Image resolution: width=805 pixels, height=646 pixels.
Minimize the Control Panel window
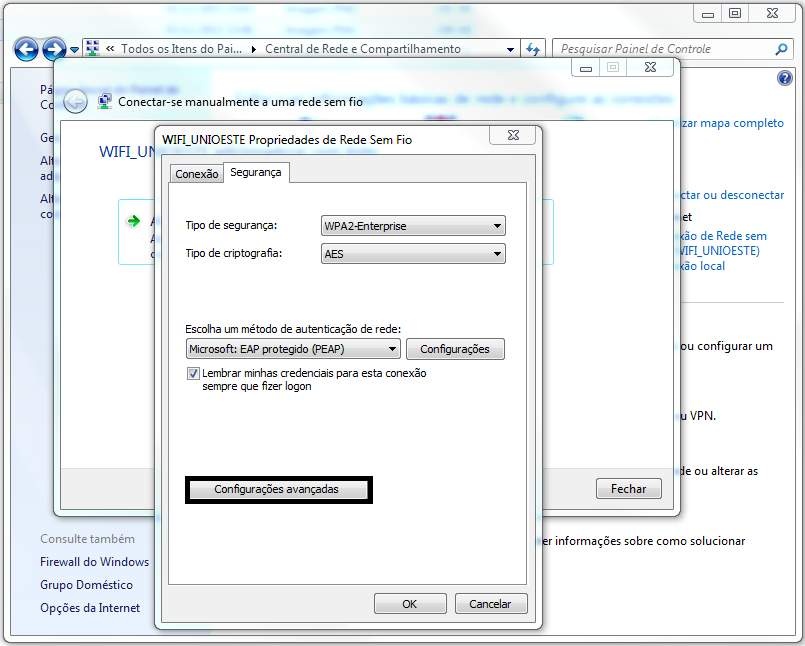pos(708,14)
